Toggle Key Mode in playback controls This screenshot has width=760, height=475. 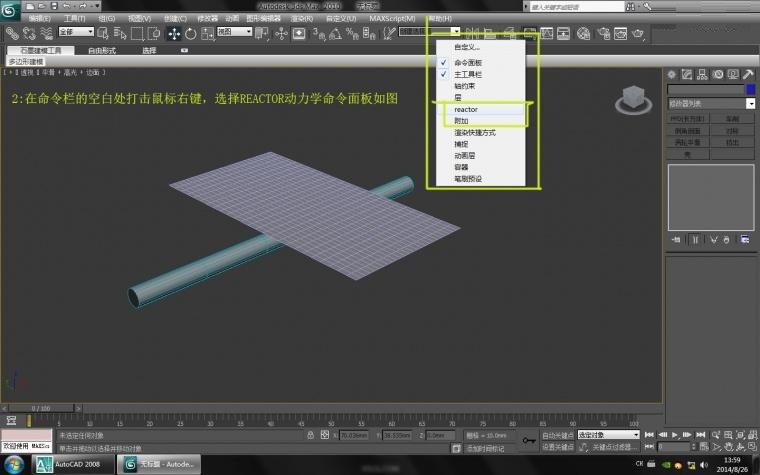coord(649,446)
